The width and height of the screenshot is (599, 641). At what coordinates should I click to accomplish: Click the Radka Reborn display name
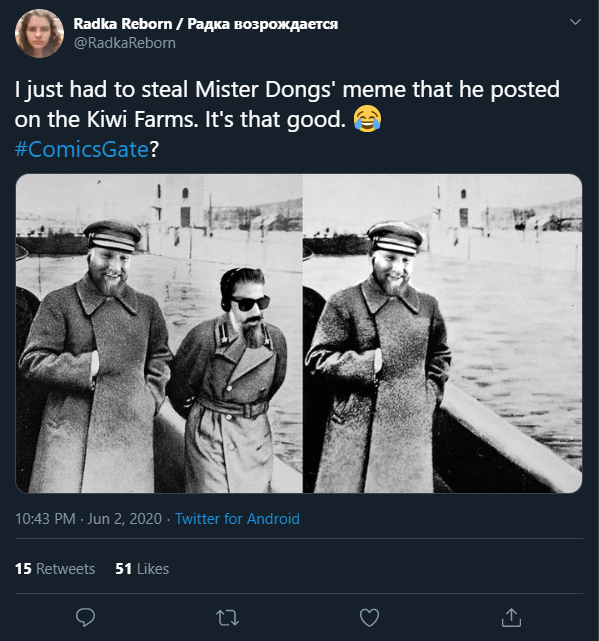[x=123, y=24]
